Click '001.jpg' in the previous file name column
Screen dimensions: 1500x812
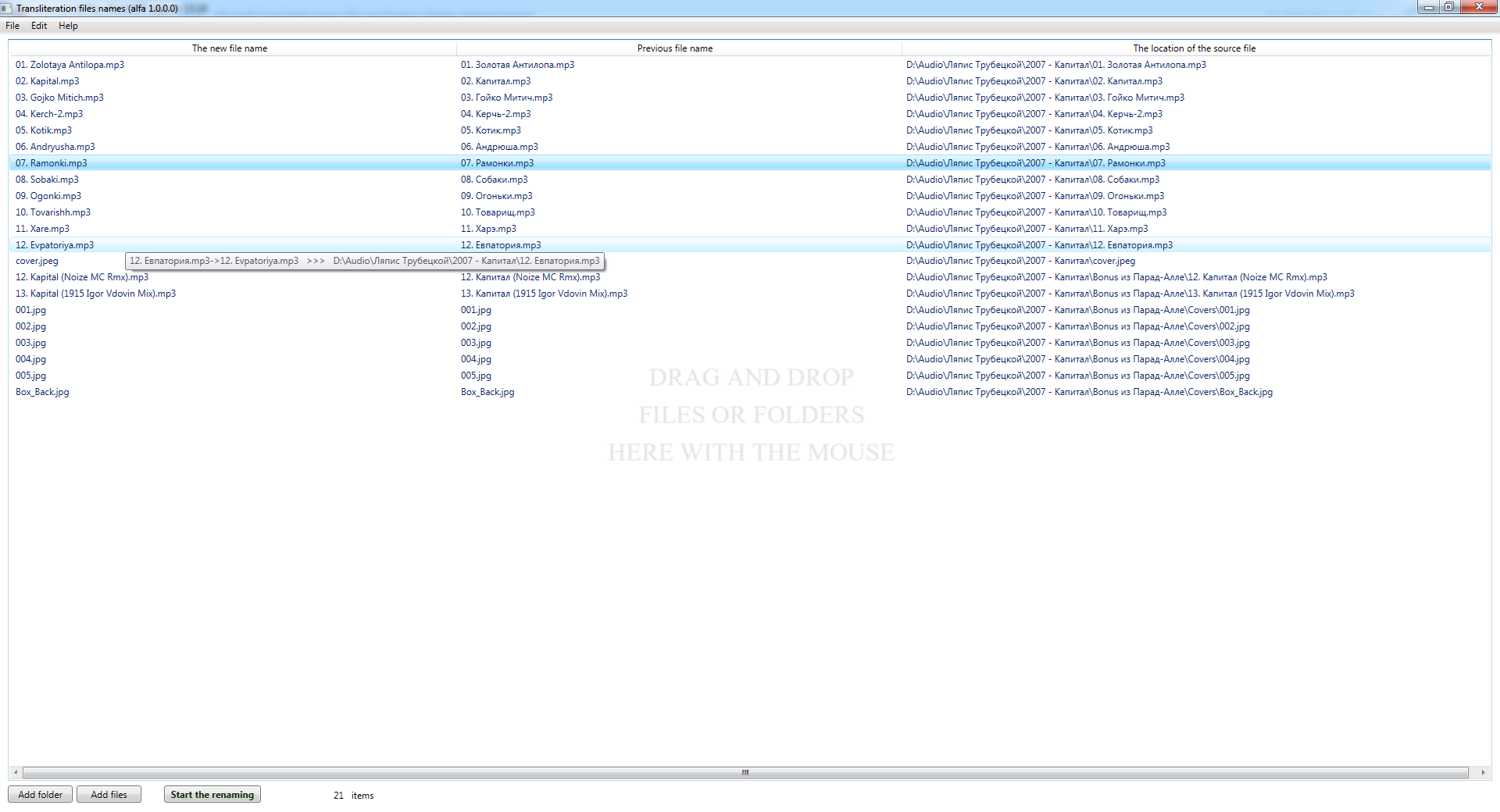(476, 310)
